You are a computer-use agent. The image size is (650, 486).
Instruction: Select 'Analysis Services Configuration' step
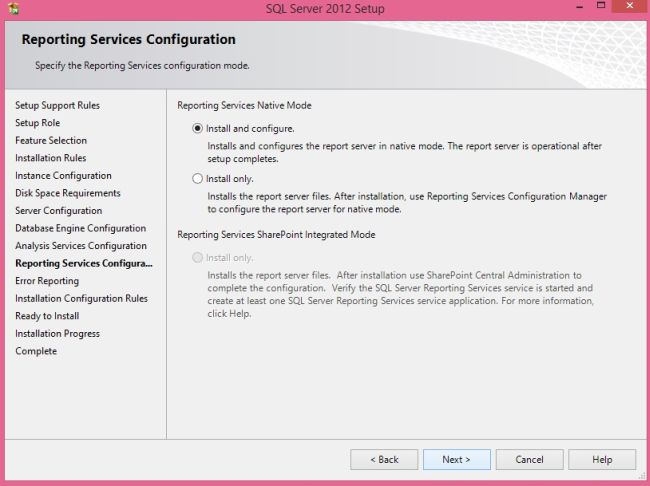tap(81, 245)
